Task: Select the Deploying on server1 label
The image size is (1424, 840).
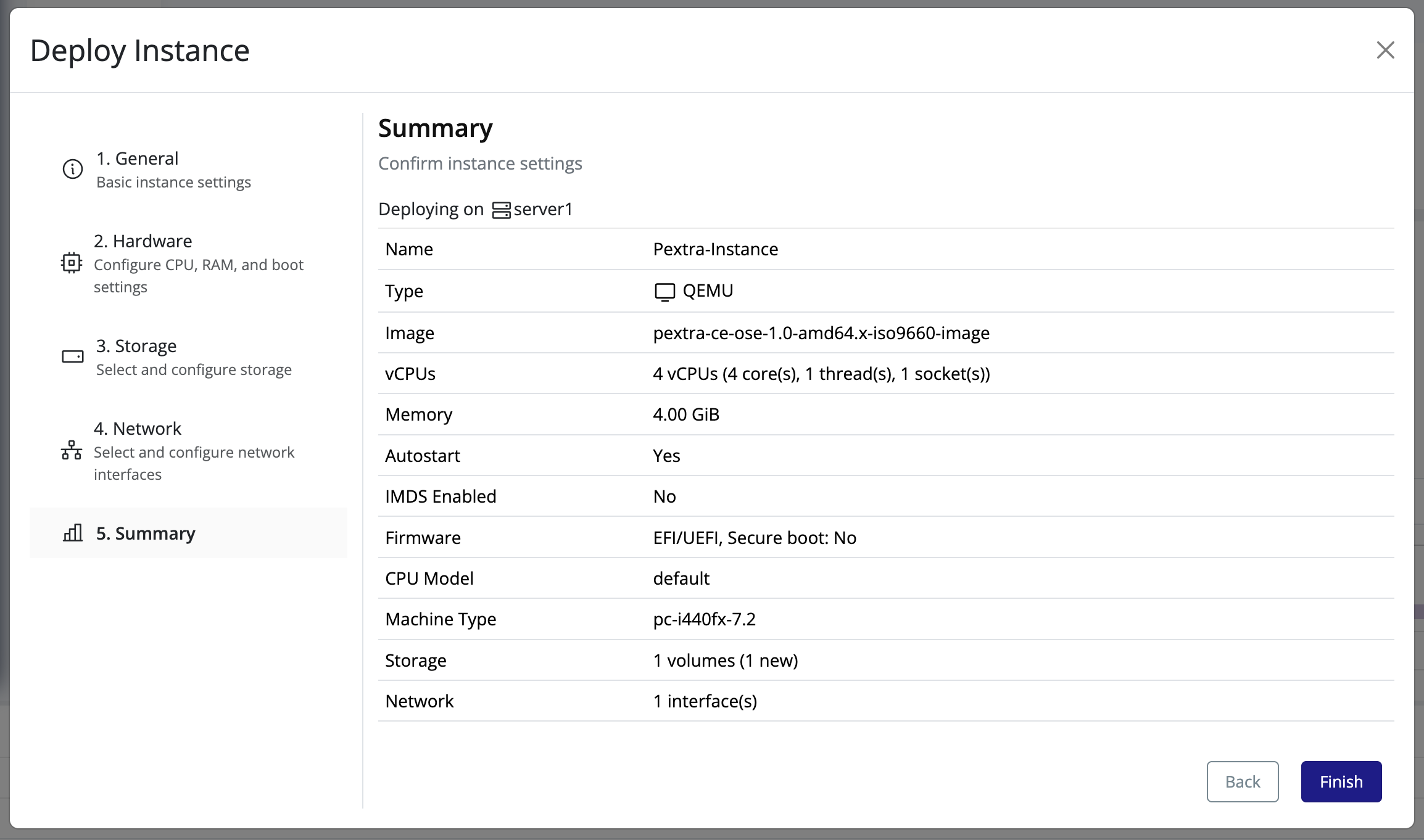Action: (x=475, y=209)
